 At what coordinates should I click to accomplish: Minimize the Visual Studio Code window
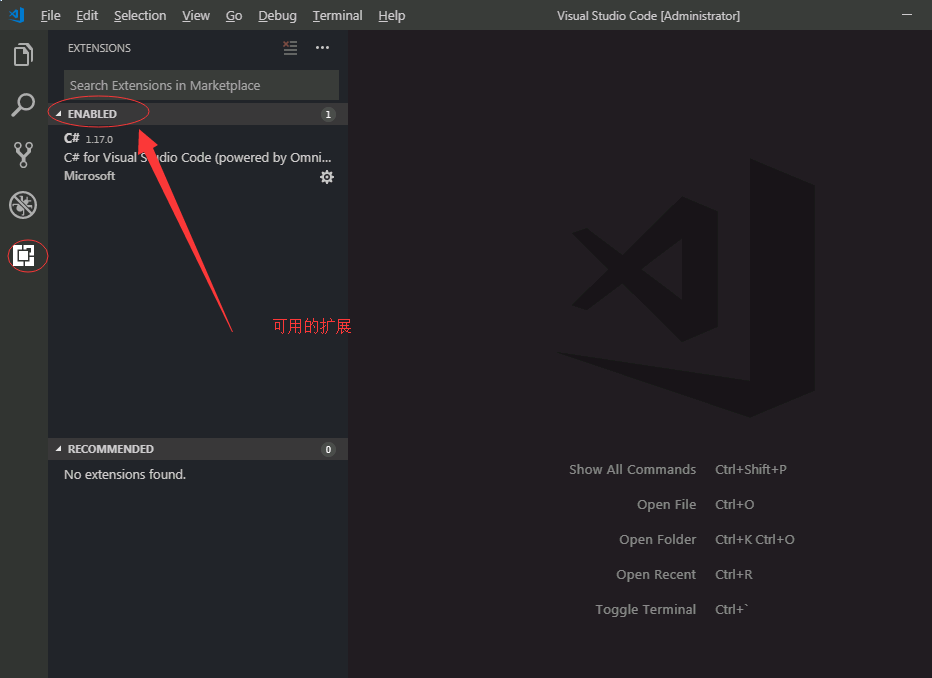(x=907, y=14)
